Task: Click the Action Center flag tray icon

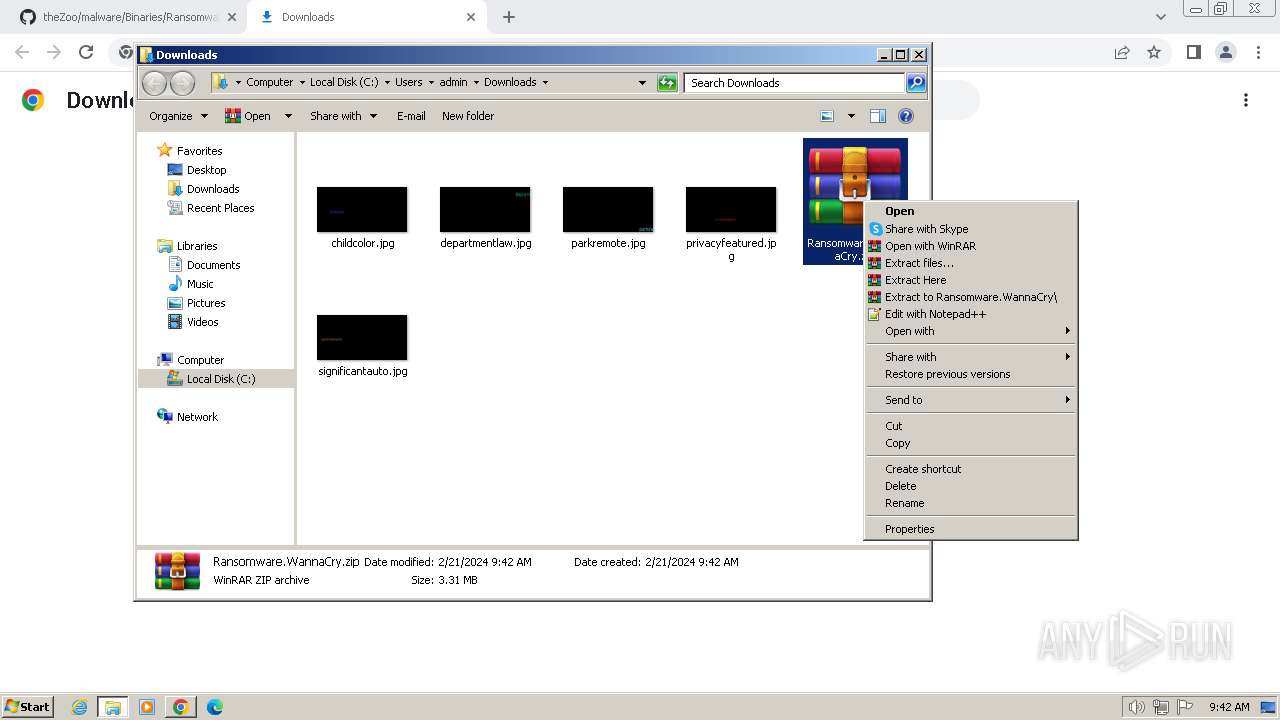Action: point(1185,707)
